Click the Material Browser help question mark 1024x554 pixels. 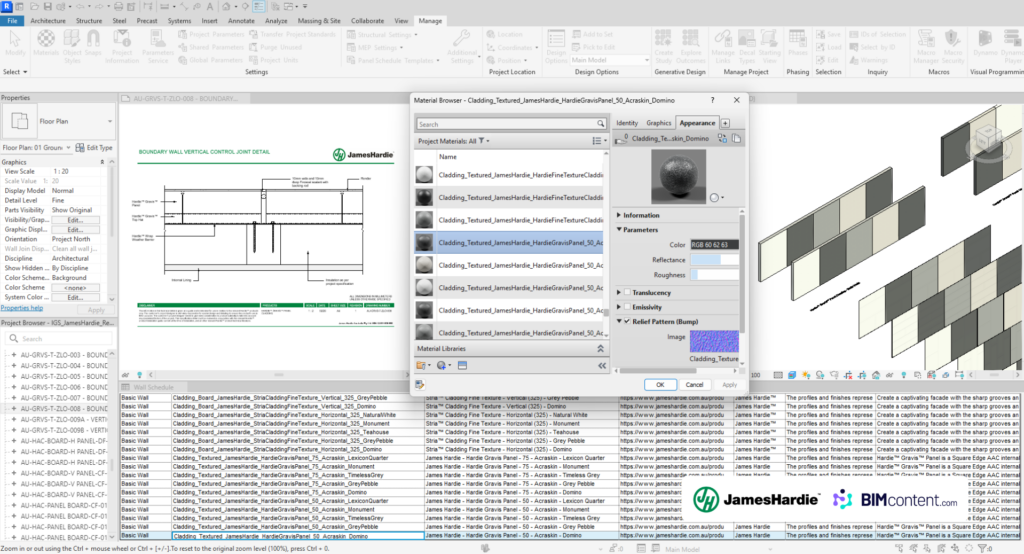tap(712, 100)
